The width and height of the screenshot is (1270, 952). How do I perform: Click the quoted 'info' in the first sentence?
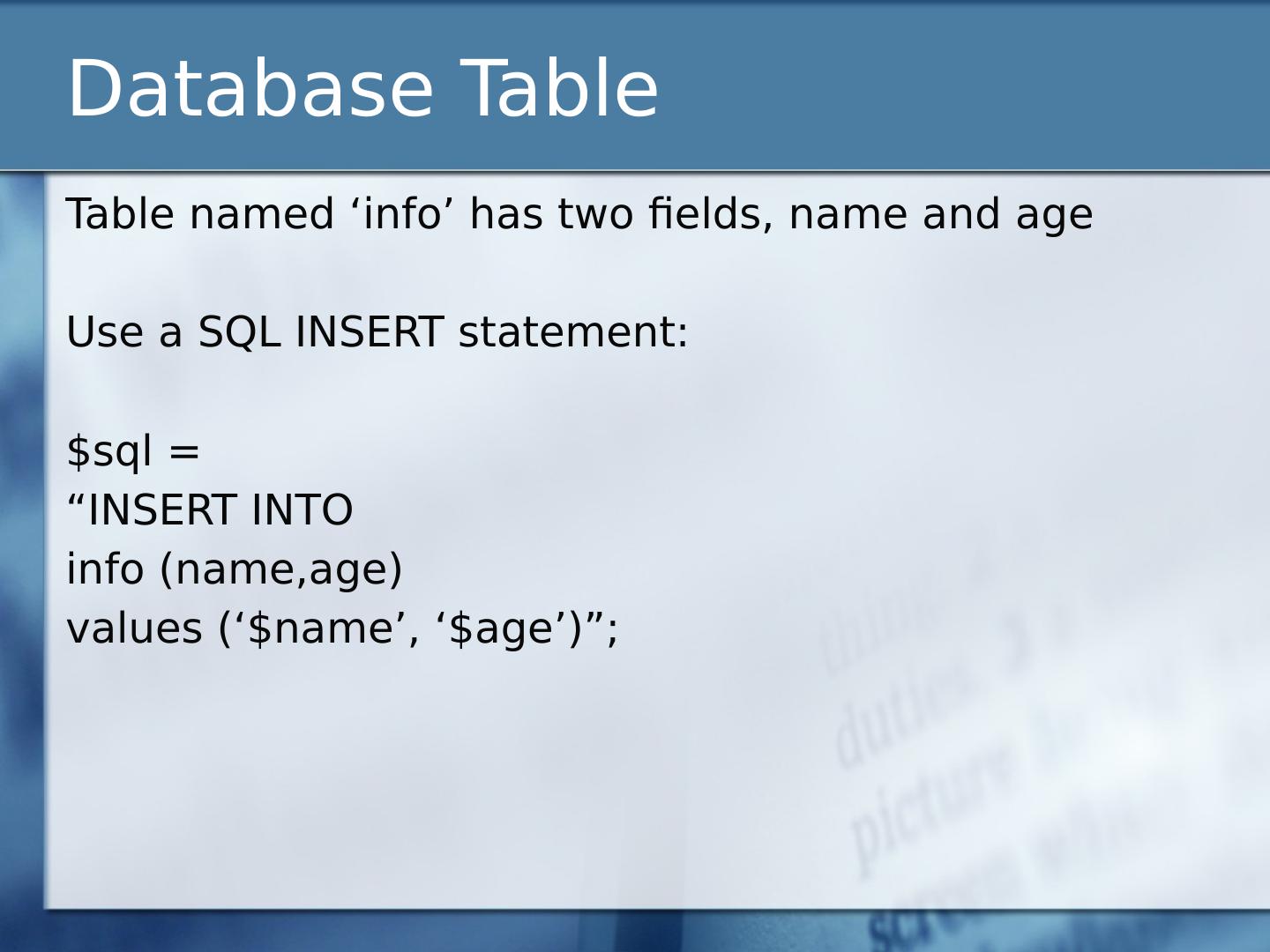pyautogui.click(x=401, y=214)
